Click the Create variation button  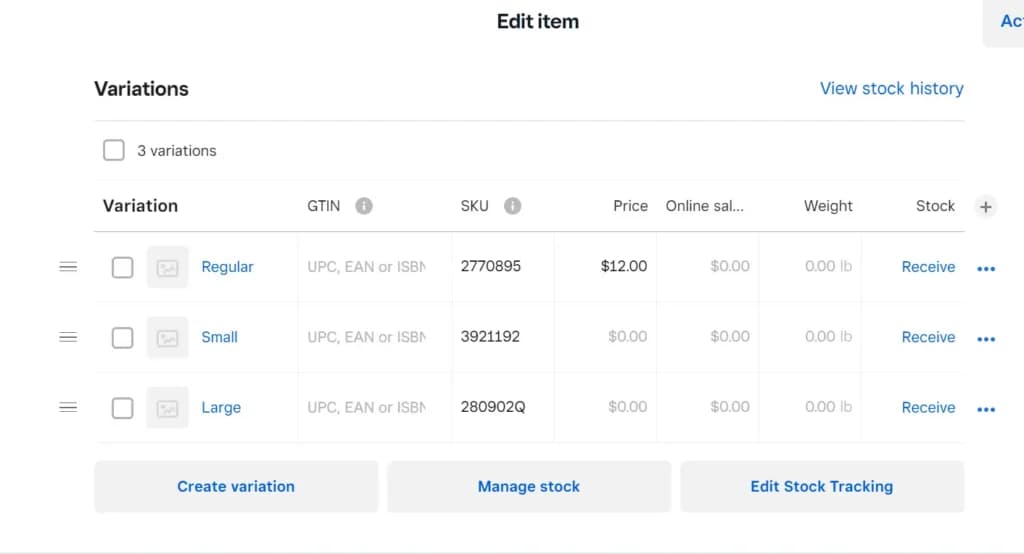(x=236, y=487)
